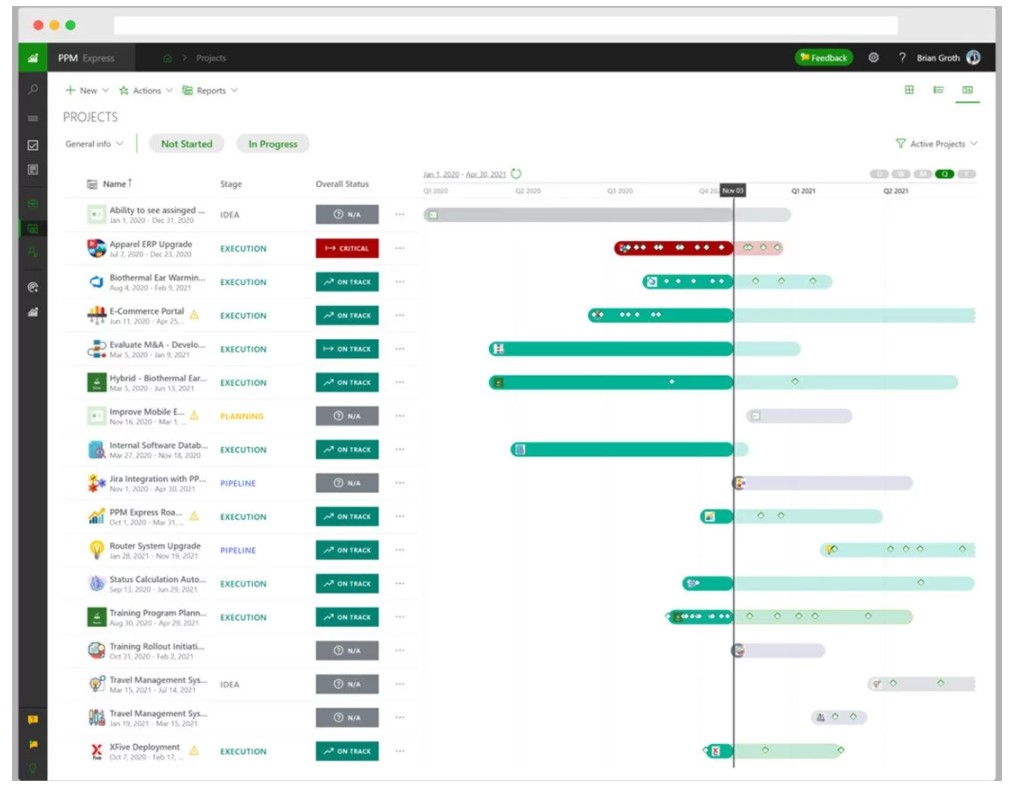
Task: Switch to the list view icon
Action: tap(938, 90)
